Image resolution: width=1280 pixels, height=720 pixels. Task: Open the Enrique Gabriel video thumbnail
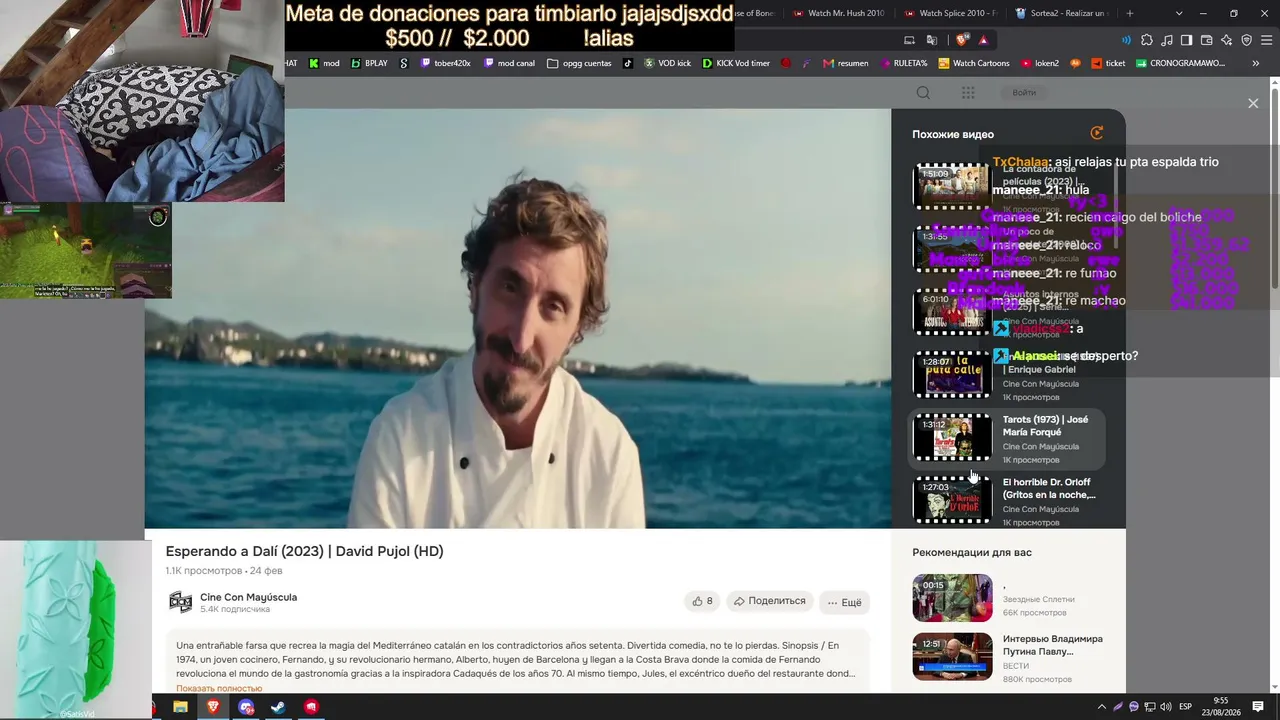pos(952,374)
